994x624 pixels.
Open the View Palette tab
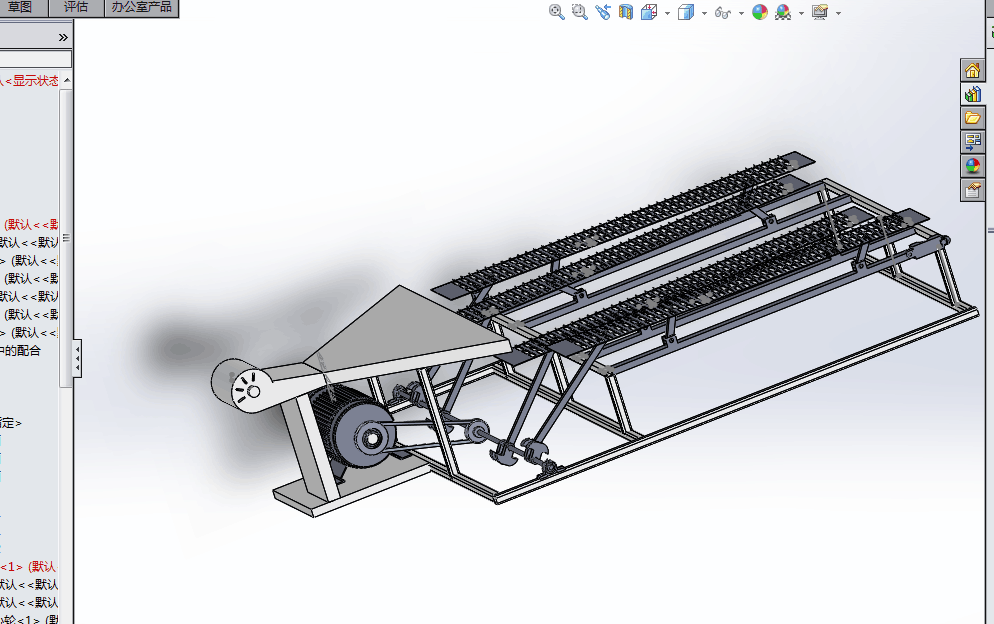[x=972, y=142]
